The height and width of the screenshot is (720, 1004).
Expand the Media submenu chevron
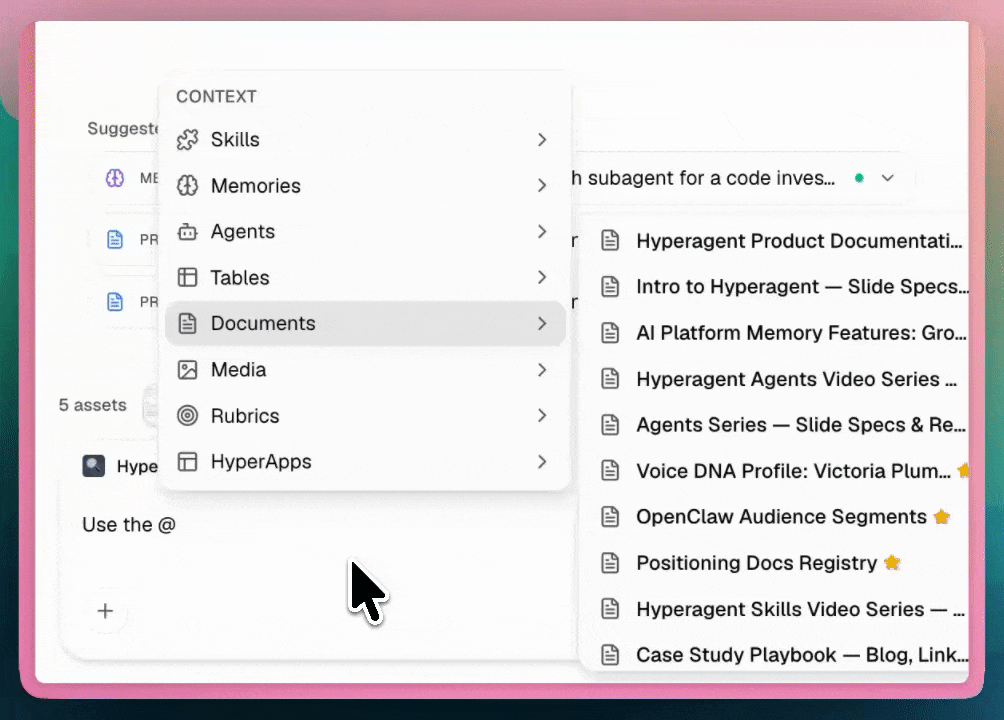pos(542,370)
